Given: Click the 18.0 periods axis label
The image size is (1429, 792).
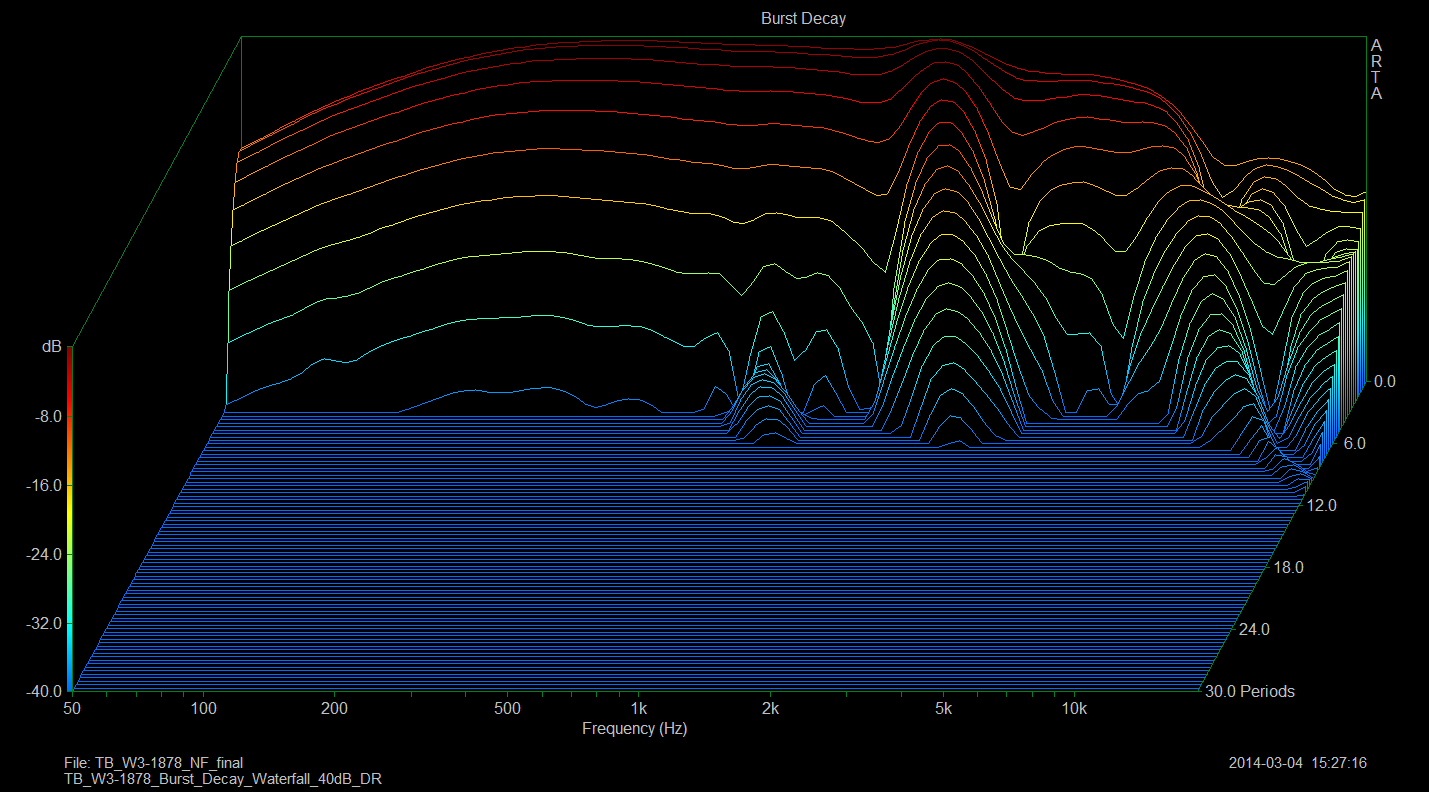Looking at the screenshot, I should (1288, 568).
